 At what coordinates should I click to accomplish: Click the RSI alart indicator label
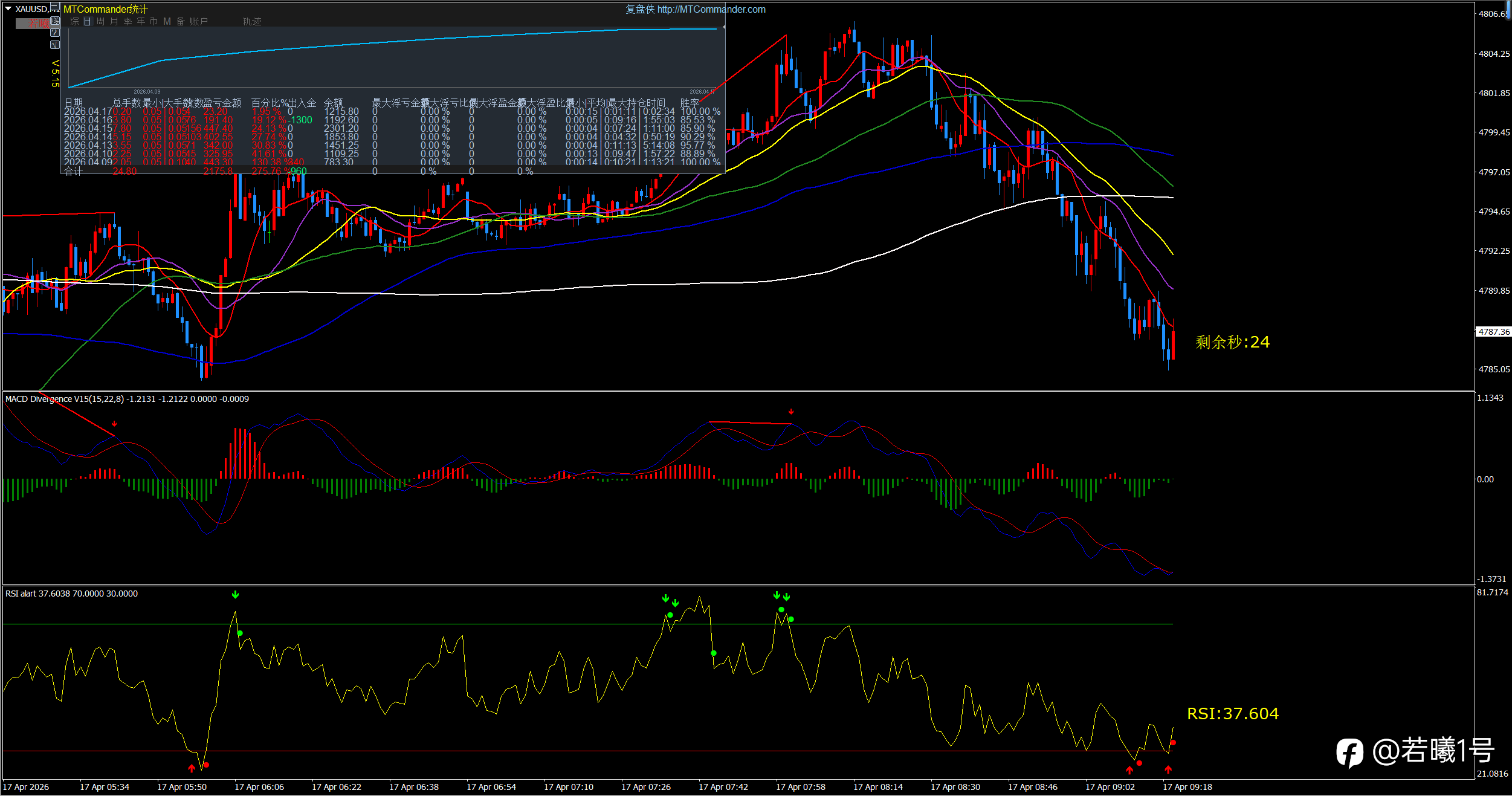(71, 594)
